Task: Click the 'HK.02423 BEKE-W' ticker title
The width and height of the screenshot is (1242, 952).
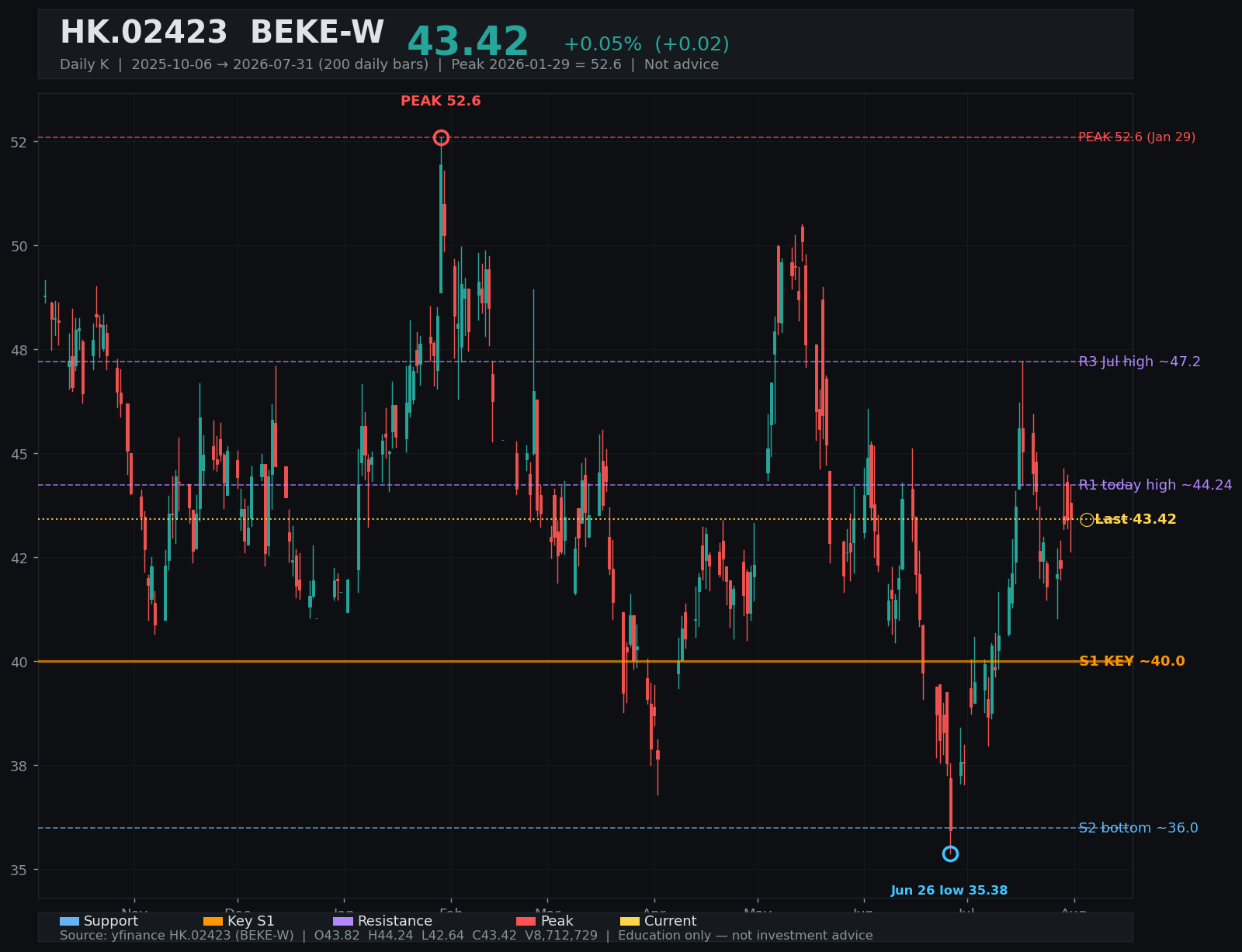Action: [x=222, y=33]
